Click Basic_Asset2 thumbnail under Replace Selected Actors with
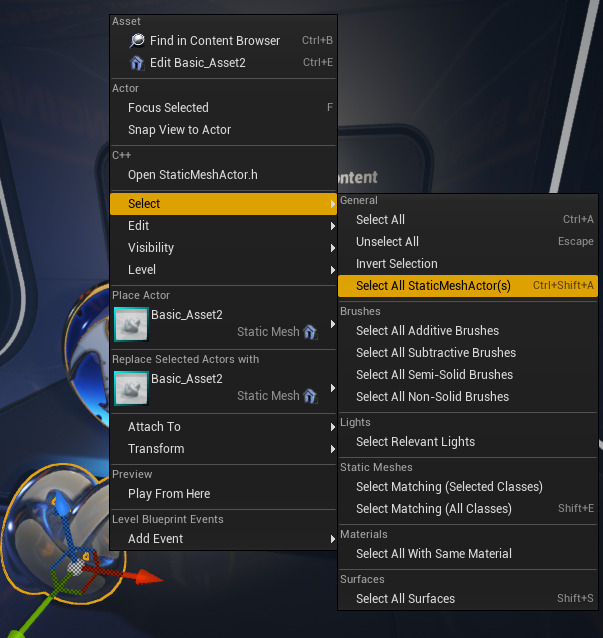This screenshot has width=603, height=638. [x=131, y=388]
